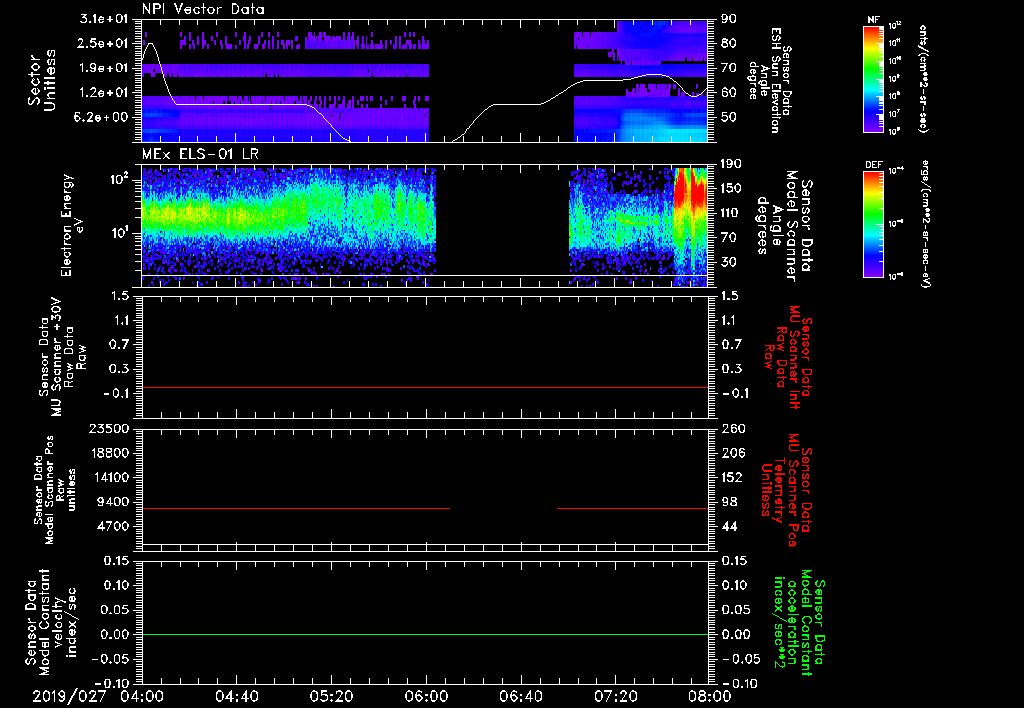Click the 4700 scanner position tick value
The width and height of the screenshot is (1024, 708).
113,526
